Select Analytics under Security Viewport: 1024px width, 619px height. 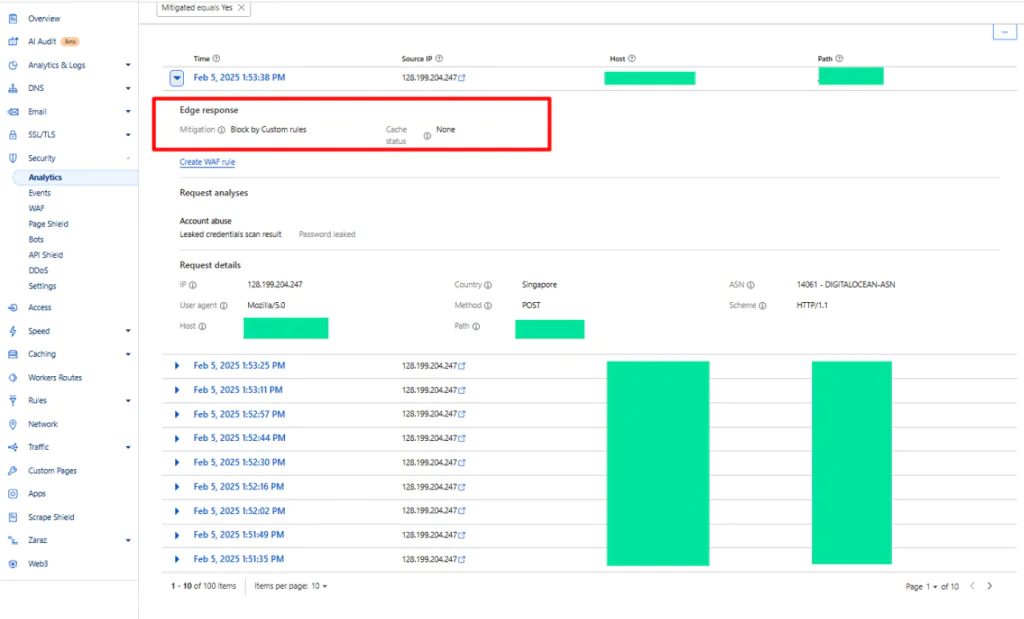tap(45, 178)
